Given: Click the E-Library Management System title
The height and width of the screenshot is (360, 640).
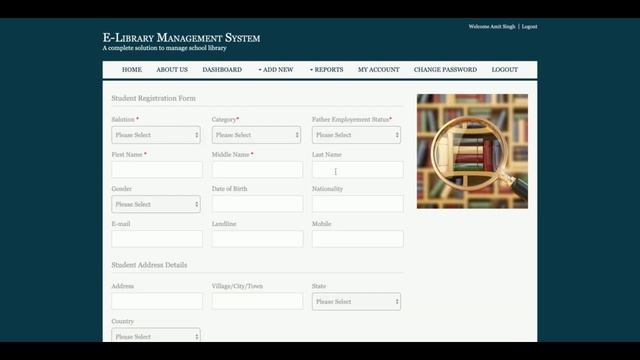Looking at the screenshot, I should point(181,38).
